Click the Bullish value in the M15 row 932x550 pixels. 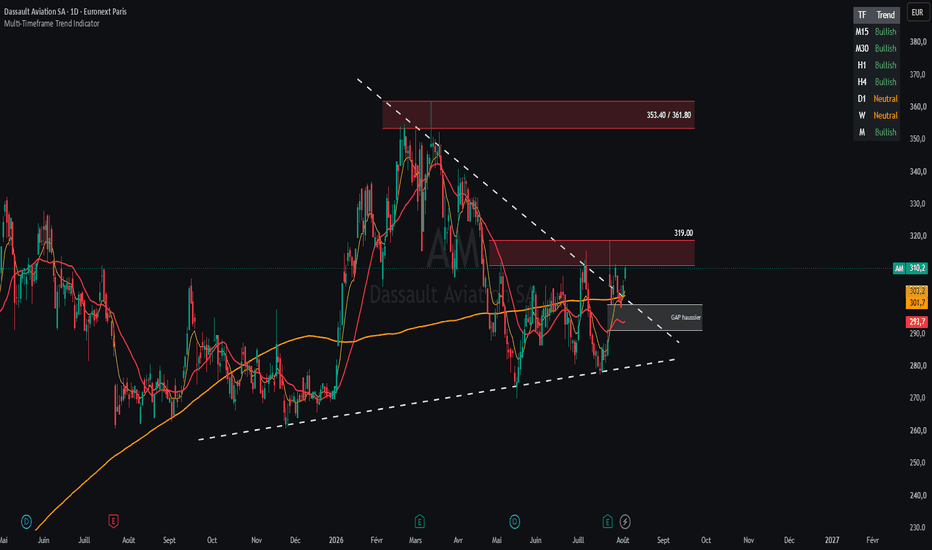coord(885,32)
